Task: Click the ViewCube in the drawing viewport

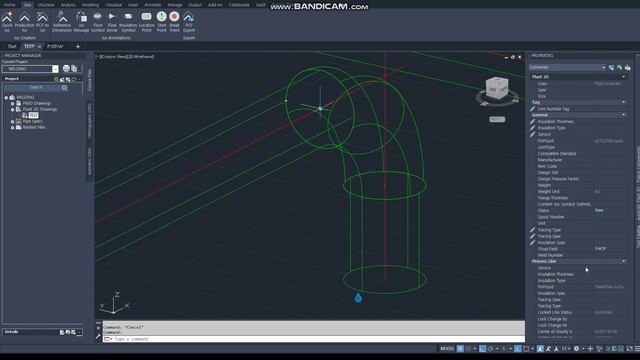Action: coord(497,88)
